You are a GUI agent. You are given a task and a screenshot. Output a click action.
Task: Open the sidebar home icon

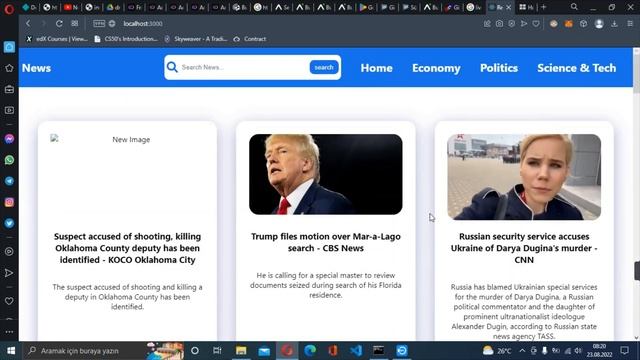[x=9, y=47]
